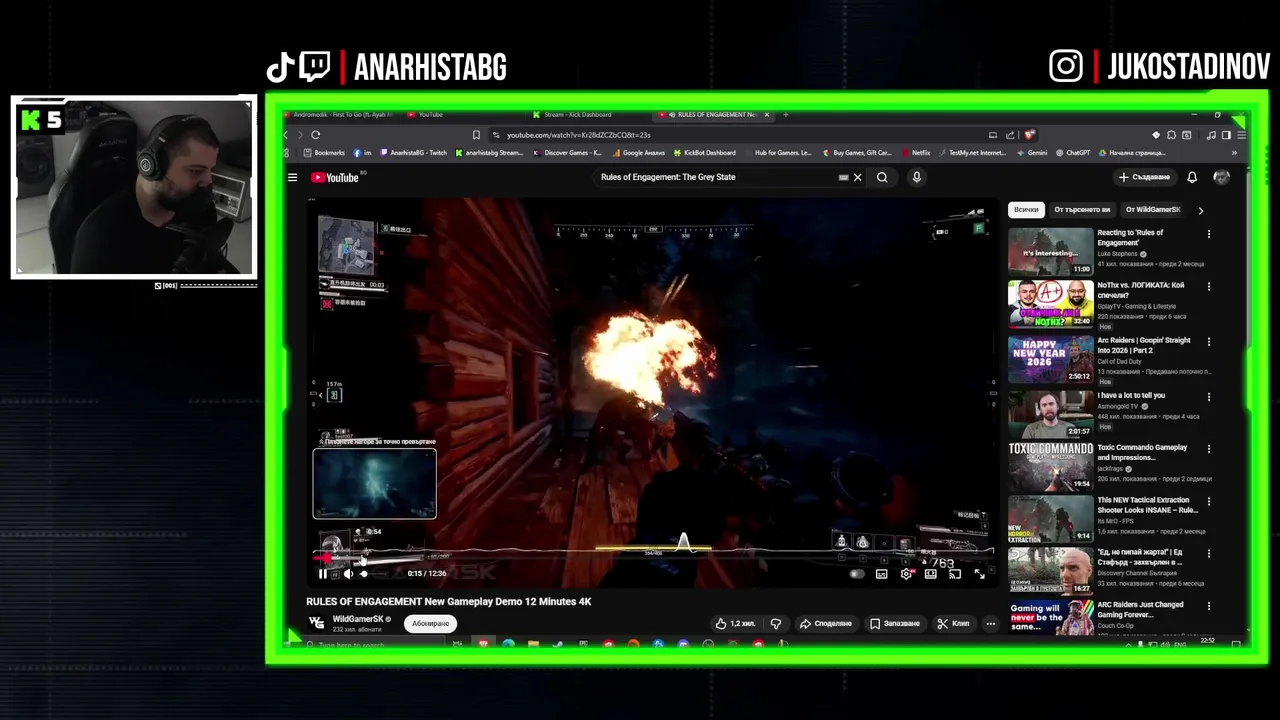Go back in the browser
This screenshot has height=720, width=1280.
(286, 134)
